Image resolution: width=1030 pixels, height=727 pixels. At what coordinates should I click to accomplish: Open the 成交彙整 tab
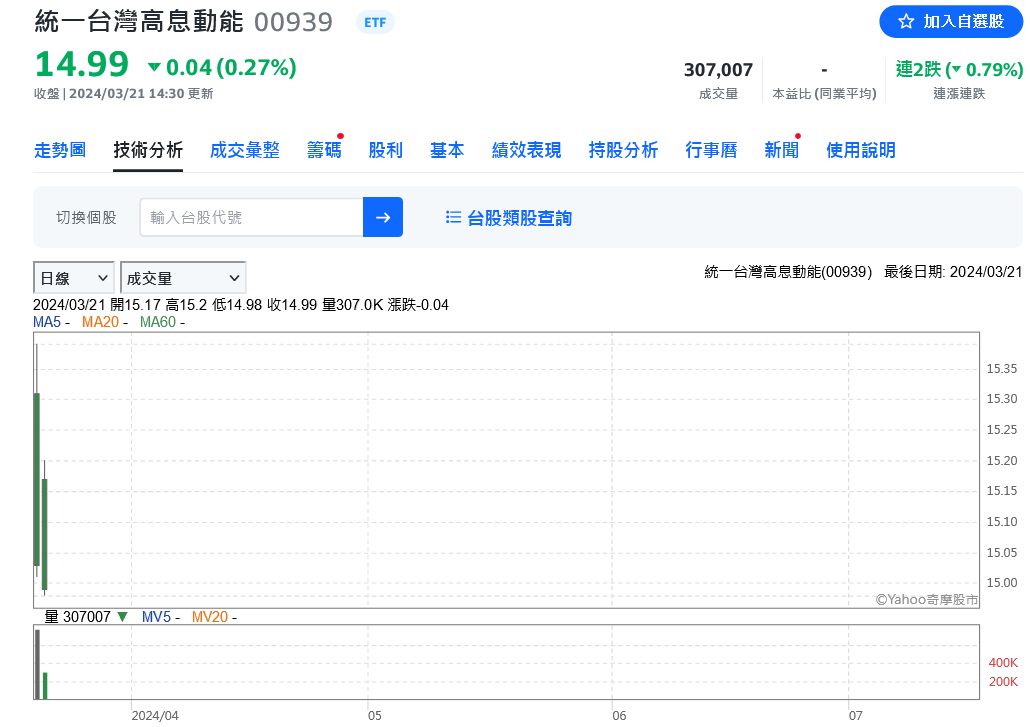245,150
